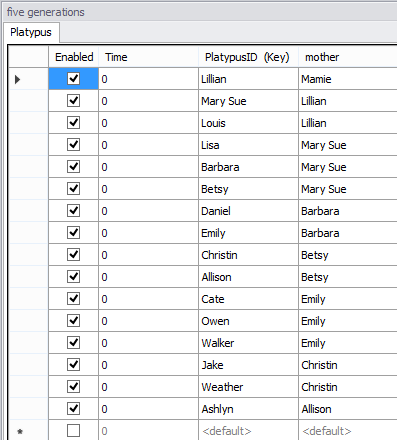Select PlatypusID cell 'Walker'
397x440 pixels.
coord(248,343)
